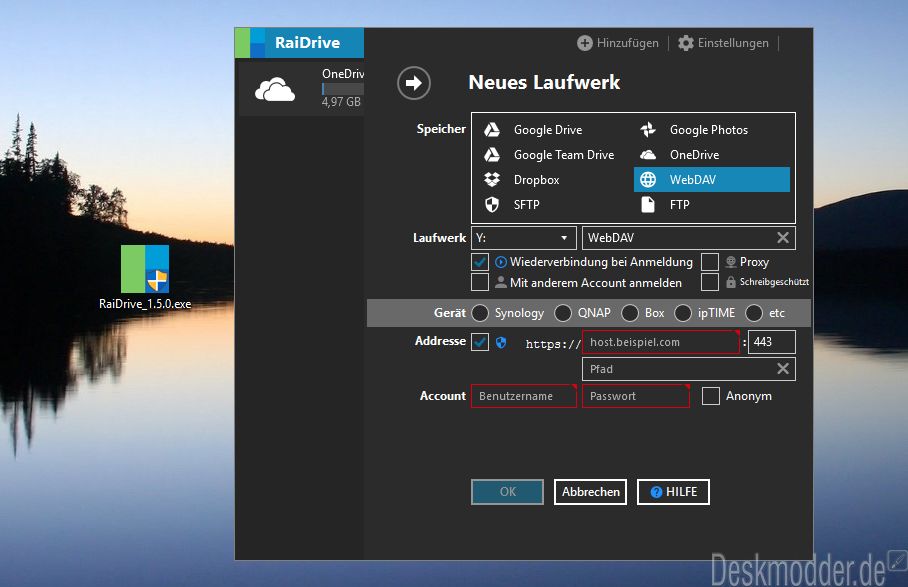Viewport: 908px width, 587px height.
Task: Click the reconnect icon beside Wiederverbindung
Action: pyautogui.click(x=501, y=262)
